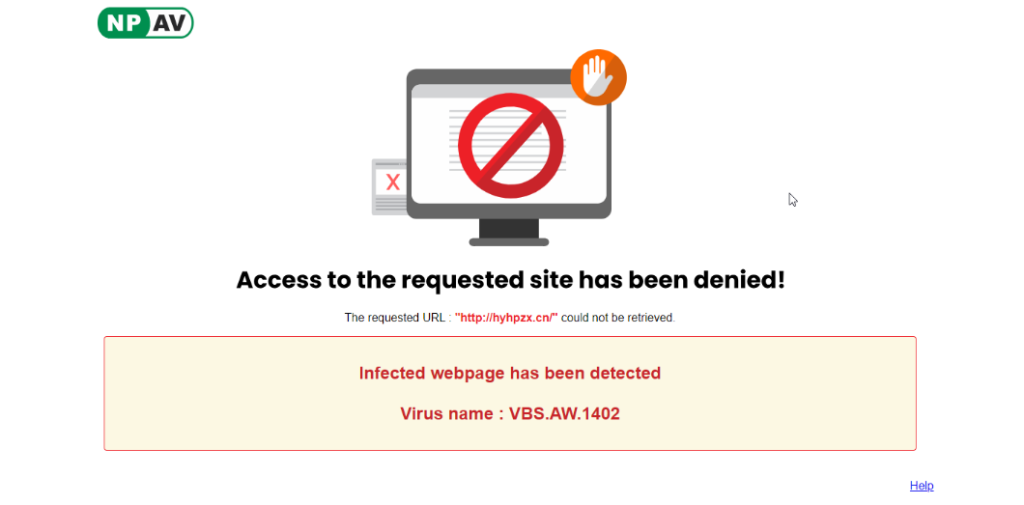
Task: Click the 'Access to the requested site' heading
Action: (x=510, y=280)
